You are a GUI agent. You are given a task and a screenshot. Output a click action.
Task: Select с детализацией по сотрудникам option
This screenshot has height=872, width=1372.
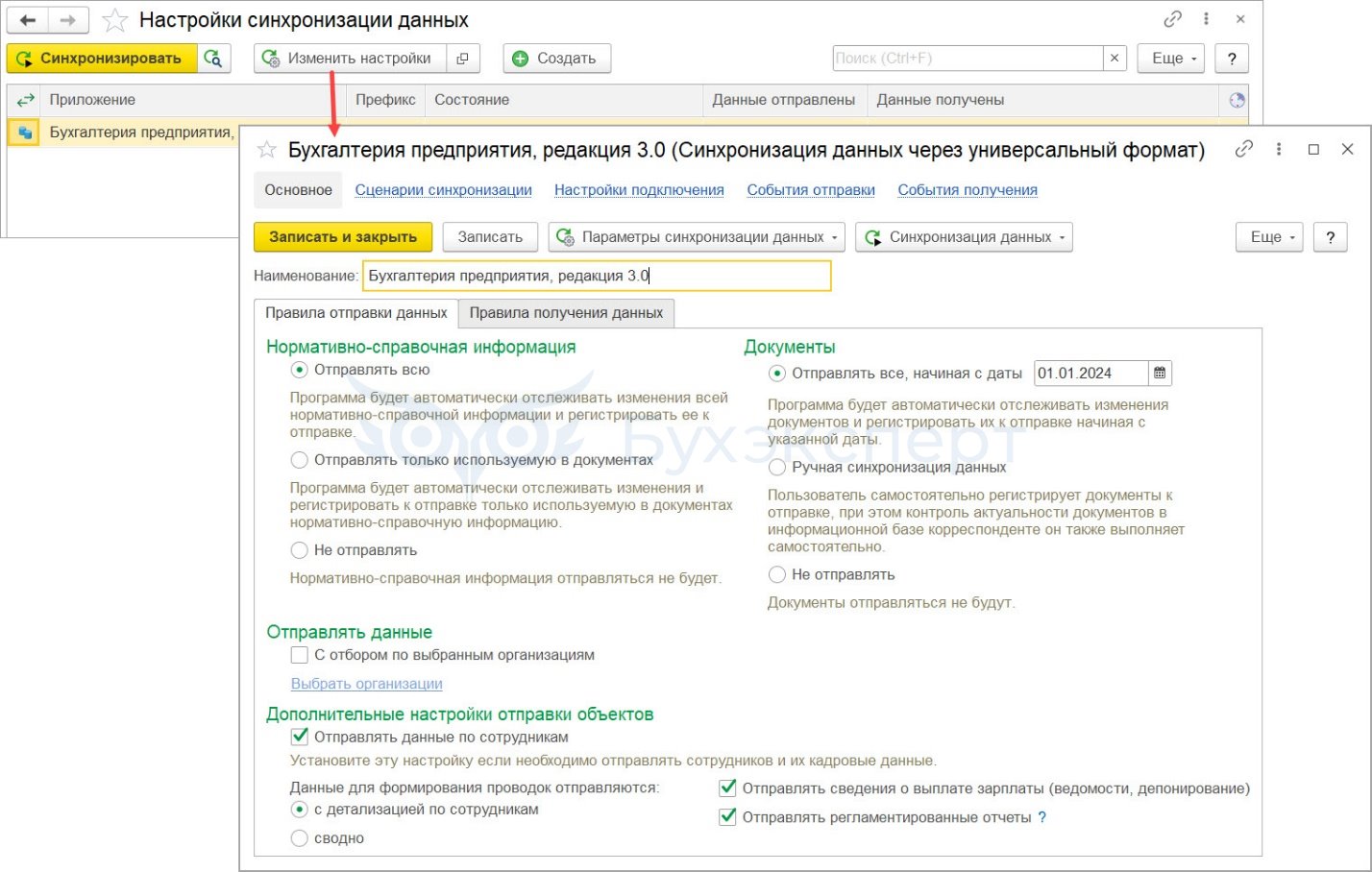click(x=299, y=810)
